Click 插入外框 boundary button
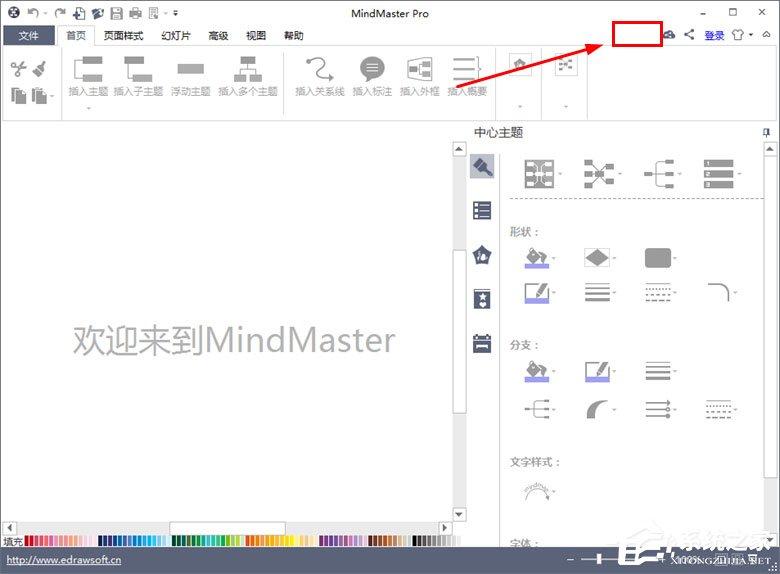The image size is (780, 574). tap(420, 76)
